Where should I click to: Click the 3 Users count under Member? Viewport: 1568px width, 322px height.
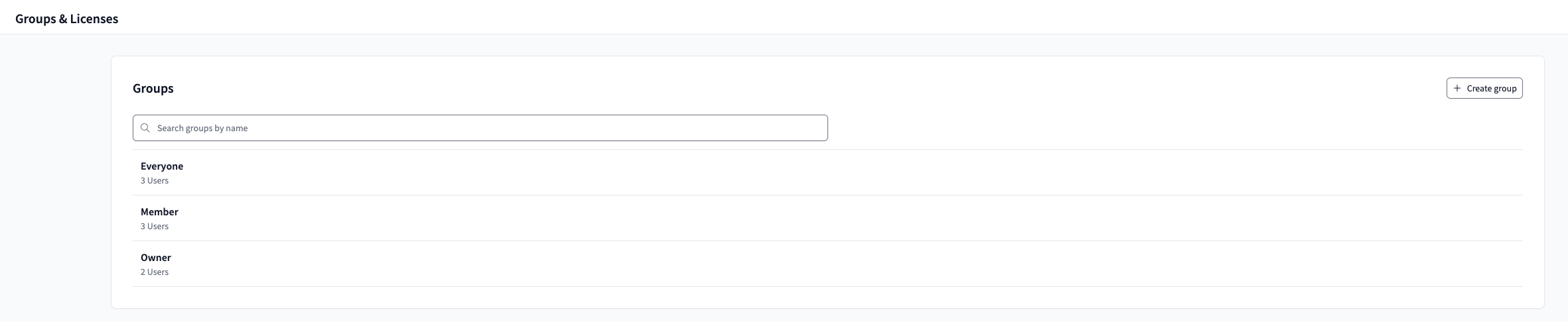155,227
